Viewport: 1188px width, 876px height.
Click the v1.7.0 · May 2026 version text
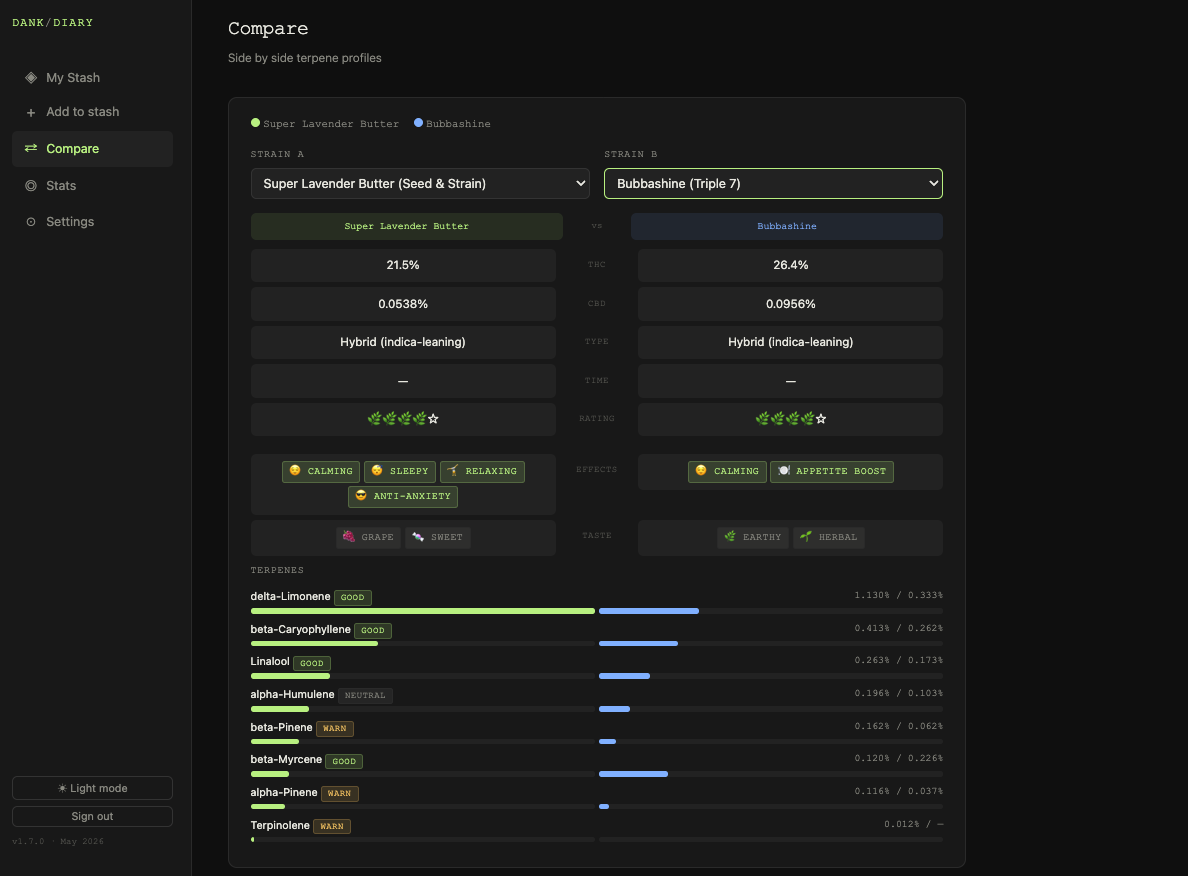(58, 841)
